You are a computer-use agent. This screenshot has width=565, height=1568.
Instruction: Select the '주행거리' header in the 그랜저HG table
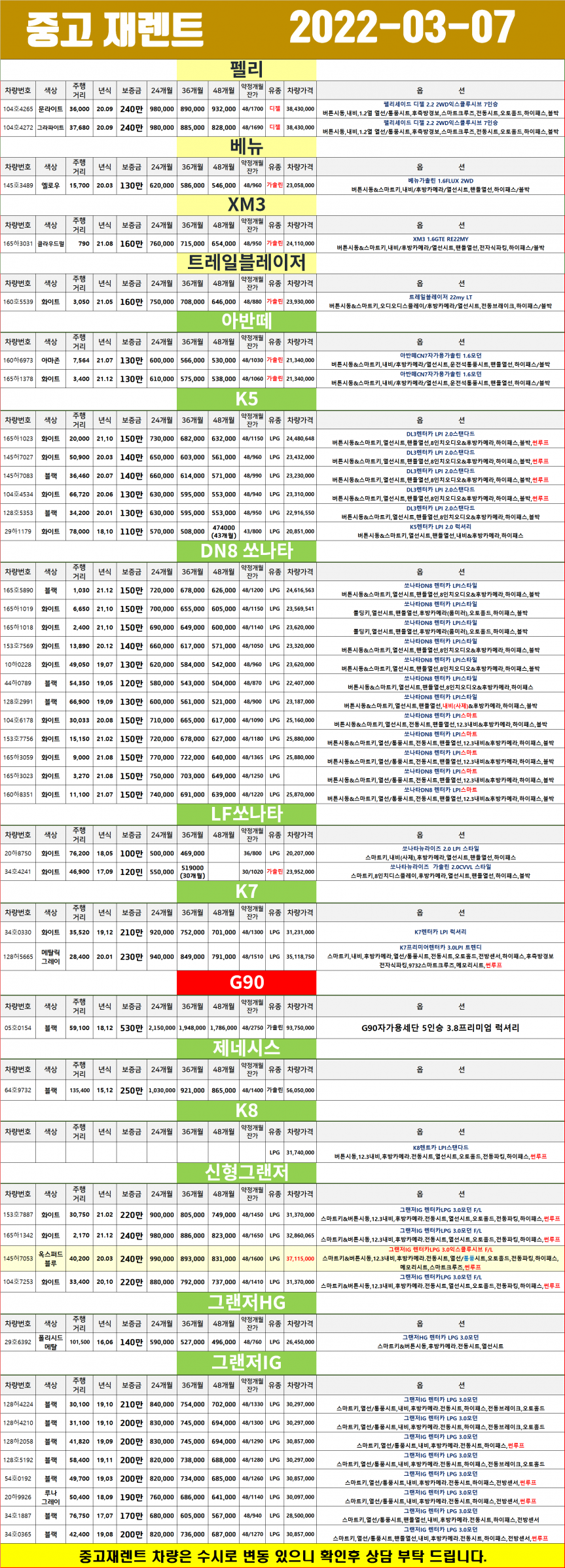[79, 1323]
